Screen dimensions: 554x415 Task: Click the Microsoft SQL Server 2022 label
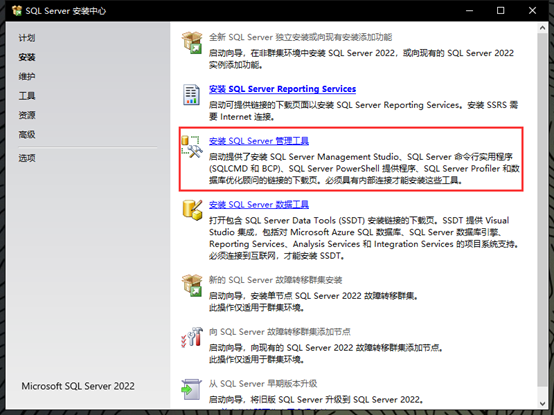pyautogui.click(x=78, y=386)
